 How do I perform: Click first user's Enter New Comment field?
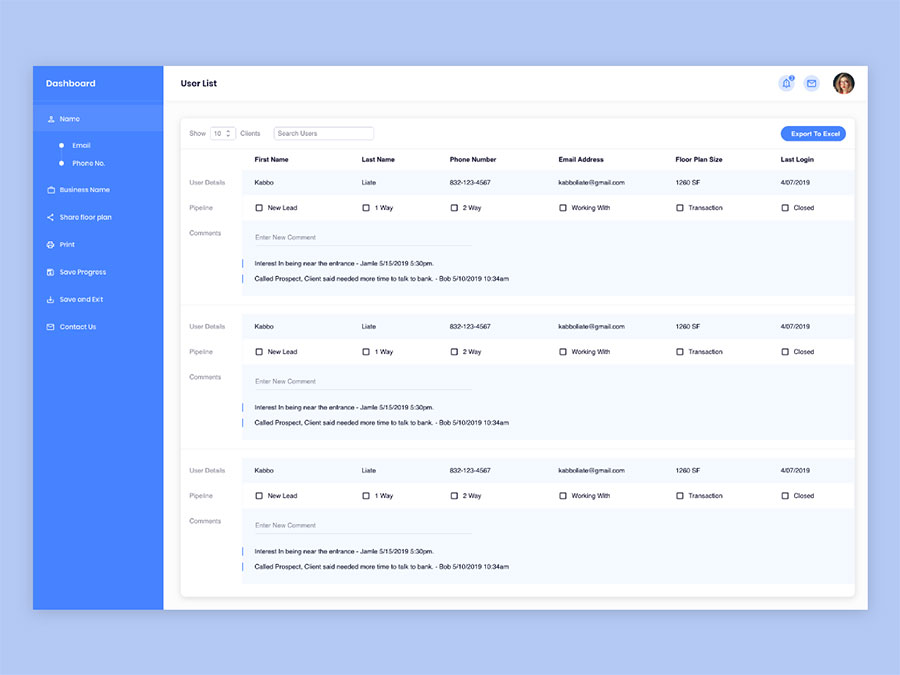(363, 238)
